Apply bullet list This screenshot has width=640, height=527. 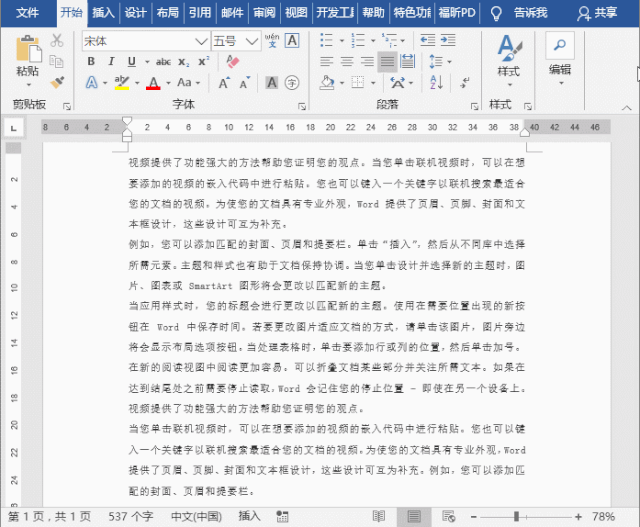(327, 40)
